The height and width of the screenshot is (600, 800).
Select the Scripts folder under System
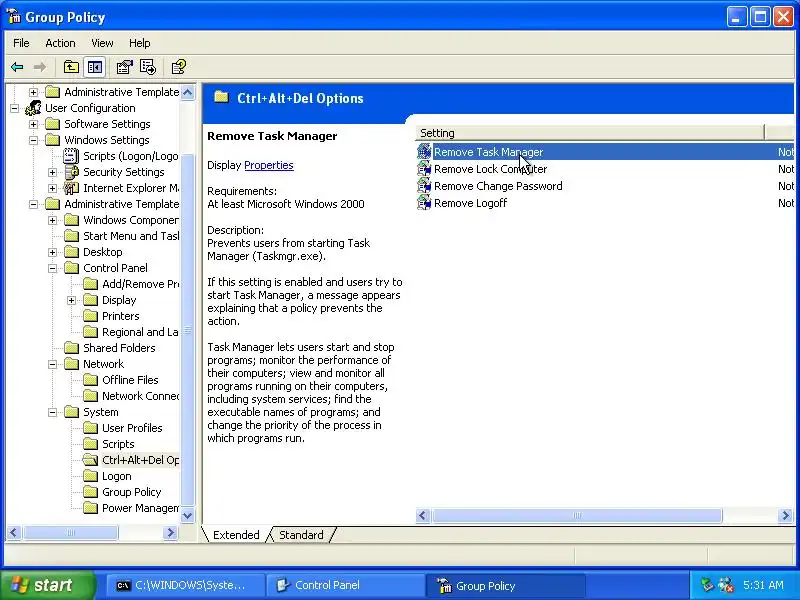(x=118, y=444)
